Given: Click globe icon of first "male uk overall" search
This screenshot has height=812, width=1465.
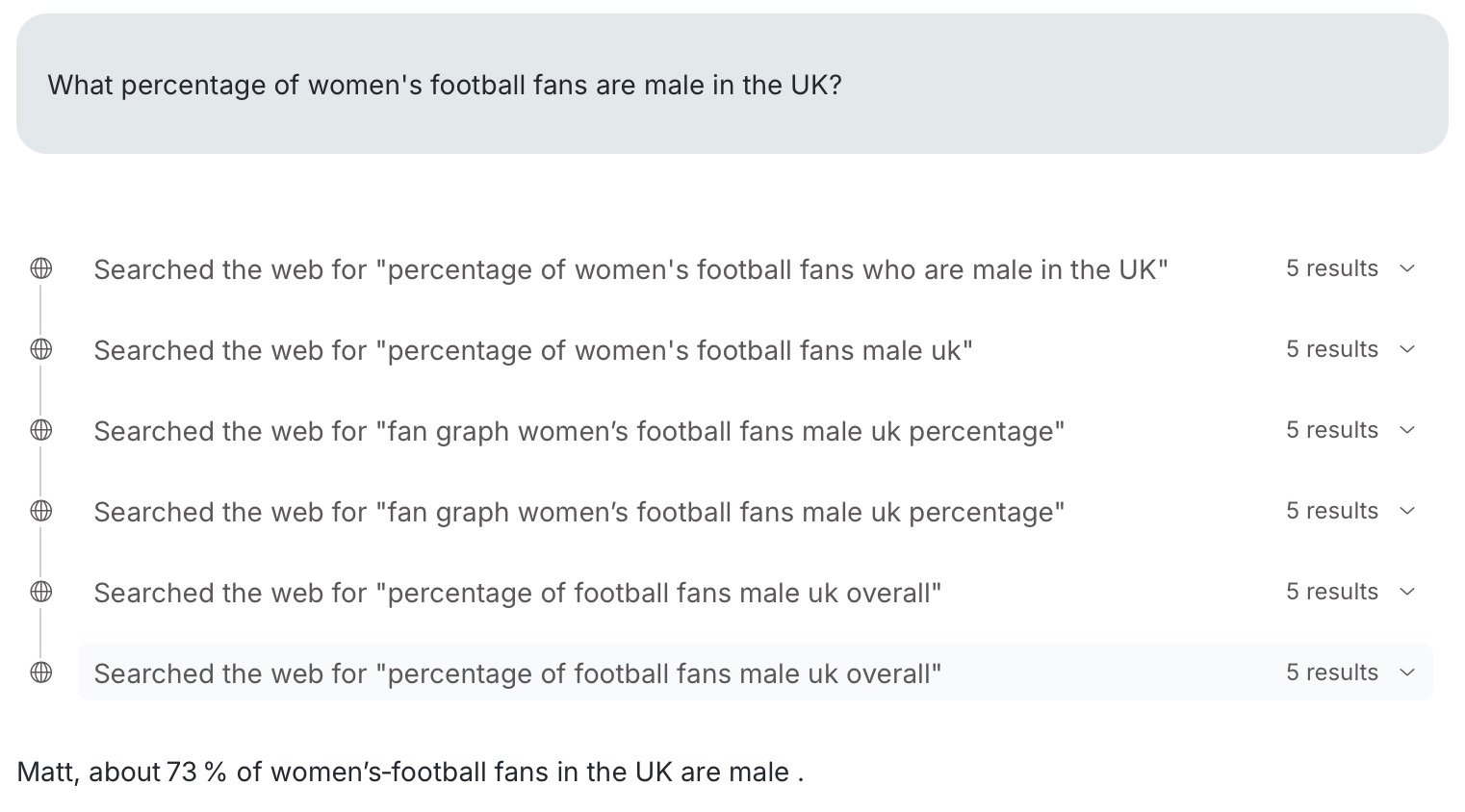Looking at the screenshot, I should point(41,593).
